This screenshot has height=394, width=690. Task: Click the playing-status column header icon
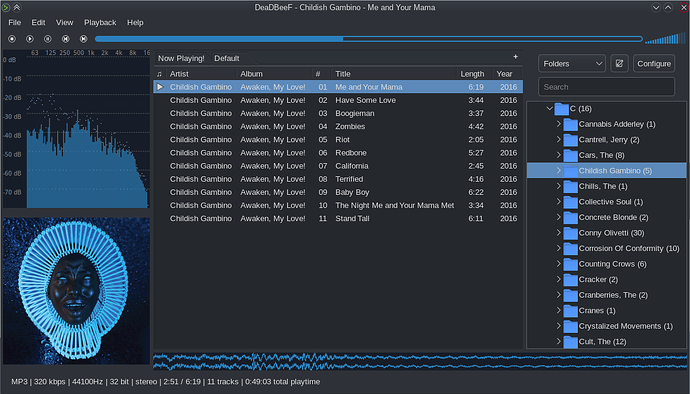coord(159,74)
